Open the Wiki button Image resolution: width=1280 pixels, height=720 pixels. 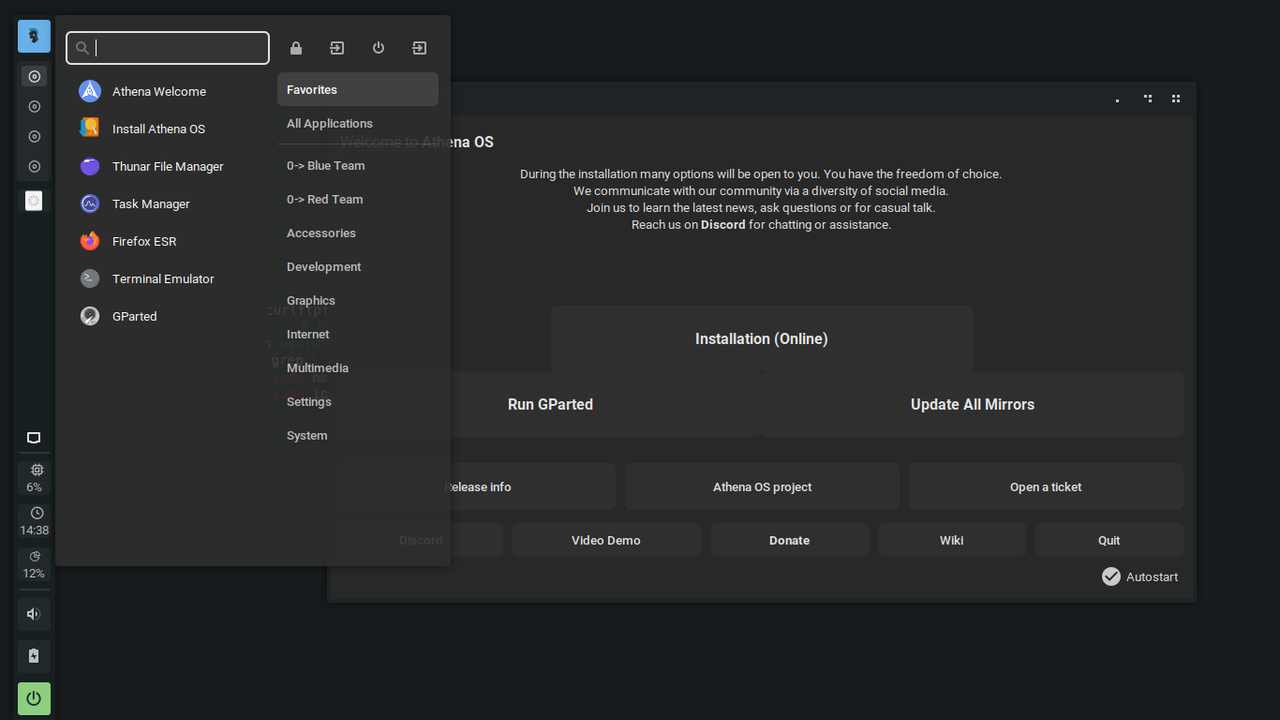(951, 540)
